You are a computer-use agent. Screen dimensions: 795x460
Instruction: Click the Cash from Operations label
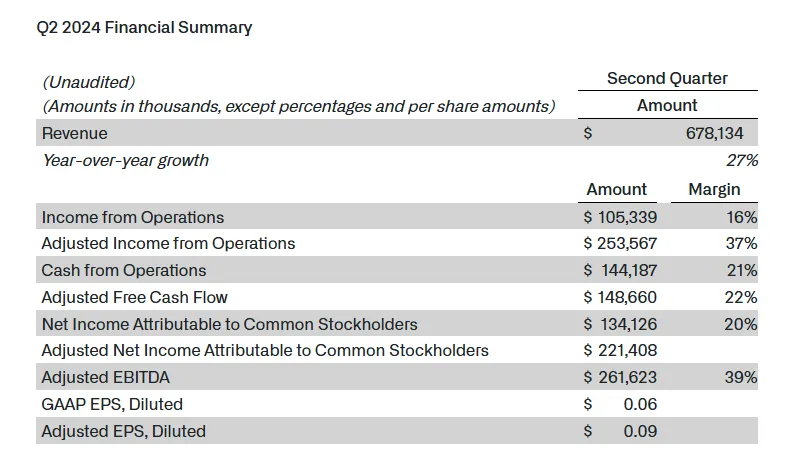(123, 270)
